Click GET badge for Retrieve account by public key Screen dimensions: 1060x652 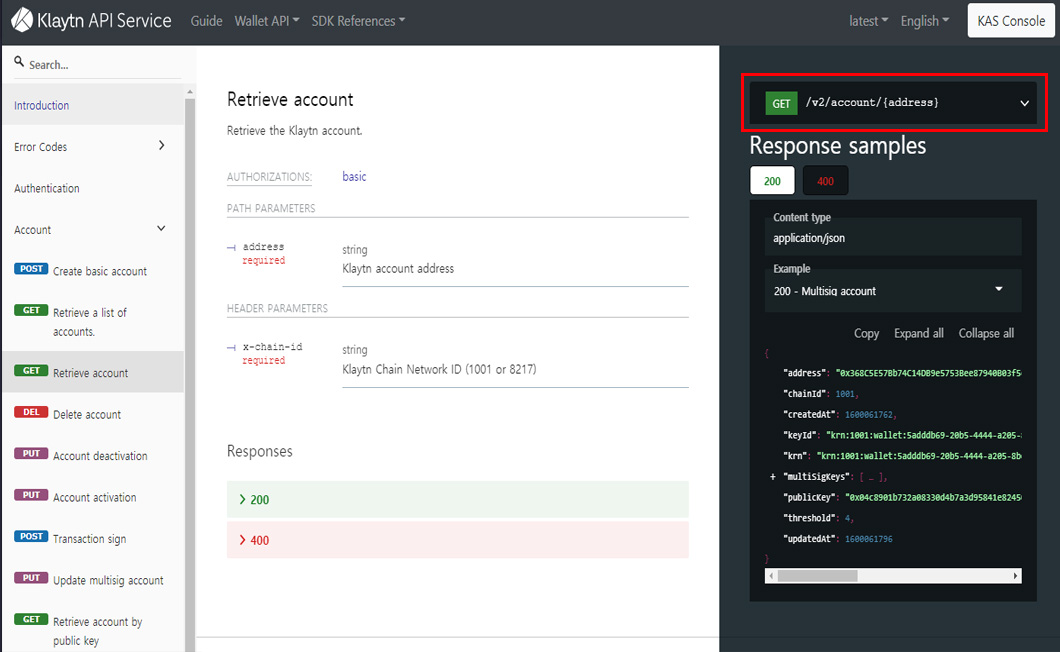31,619
